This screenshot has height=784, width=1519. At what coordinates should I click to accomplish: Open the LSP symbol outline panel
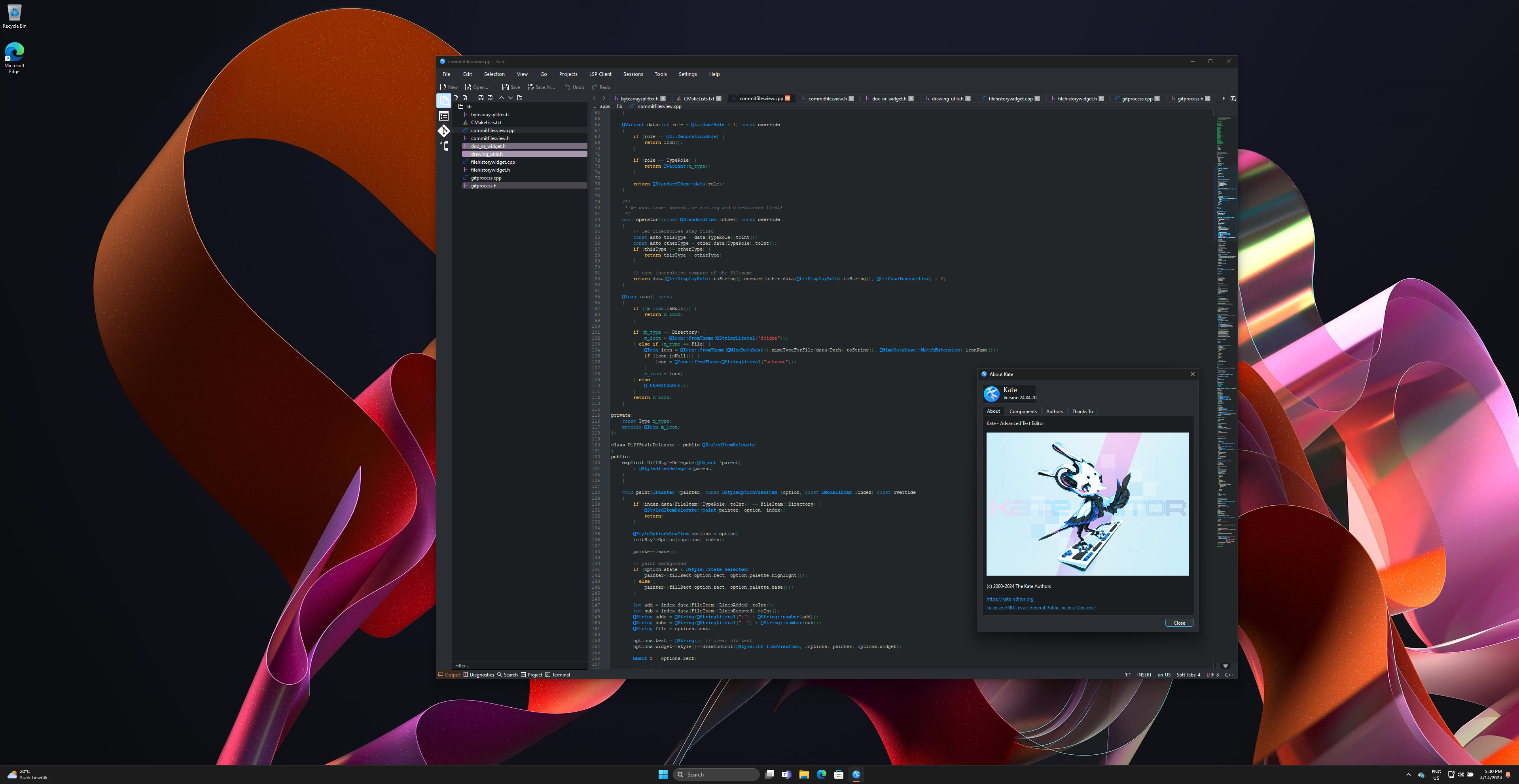pyautogui.click(x=444, y=146)
